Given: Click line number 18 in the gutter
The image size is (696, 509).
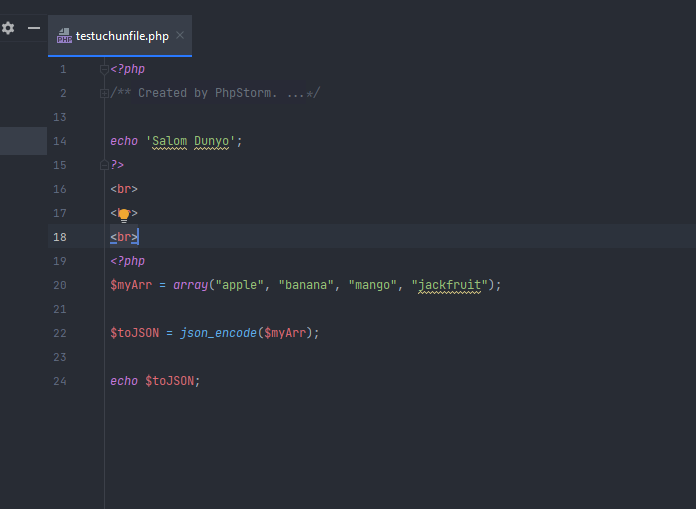Looking at the screenshot, I should point(60,237).
